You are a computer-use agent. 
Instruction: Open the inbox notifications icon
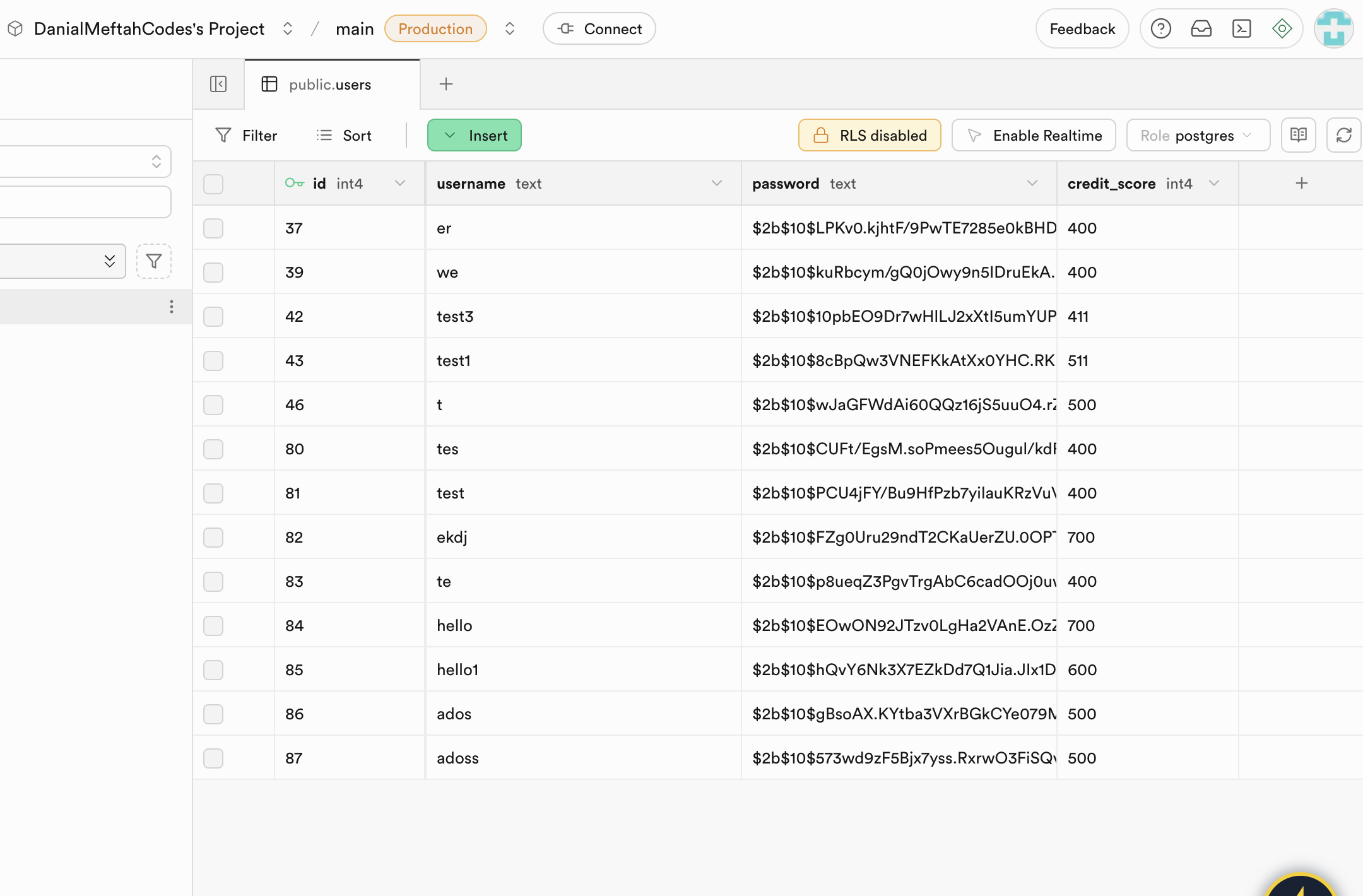pyautogui.click(x=1201, y=28)
